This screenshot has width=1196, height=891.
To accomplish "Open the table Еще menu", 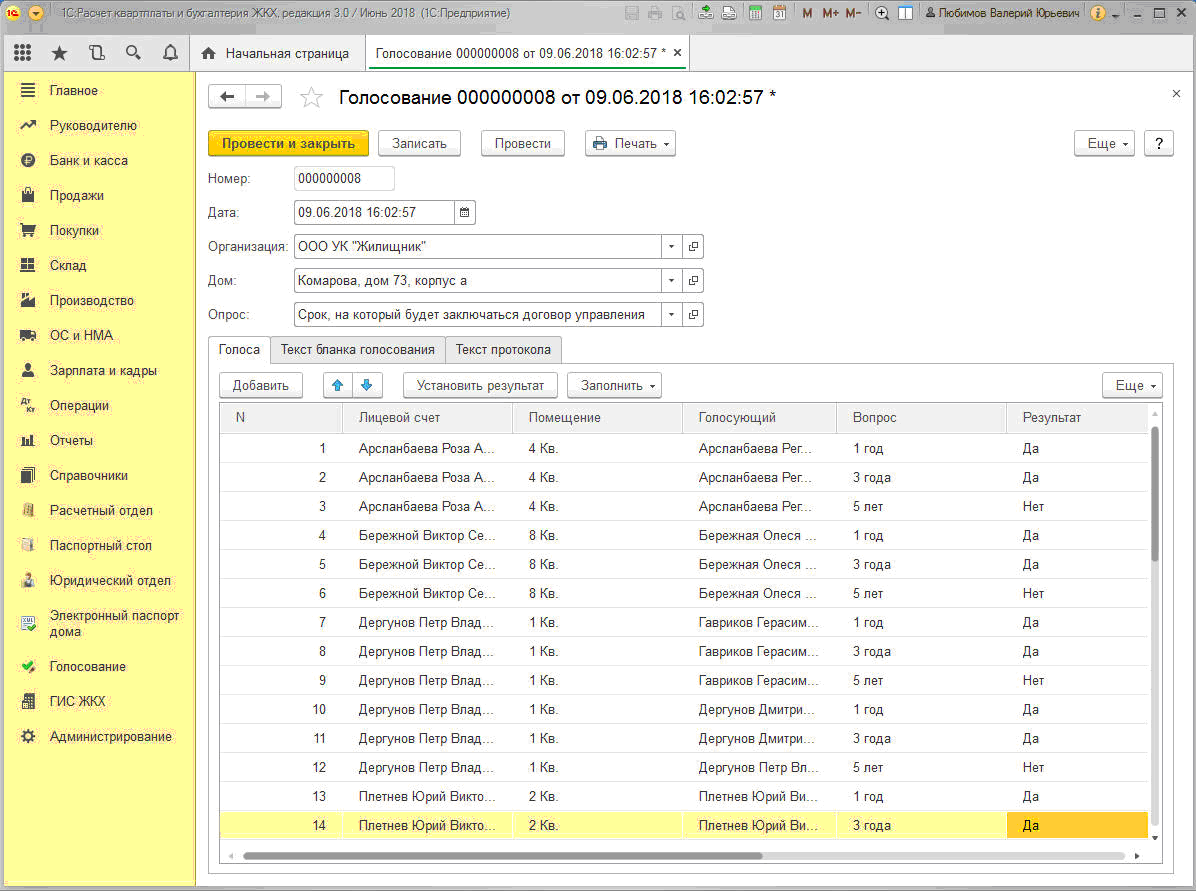I will (x=1133, y=385).
